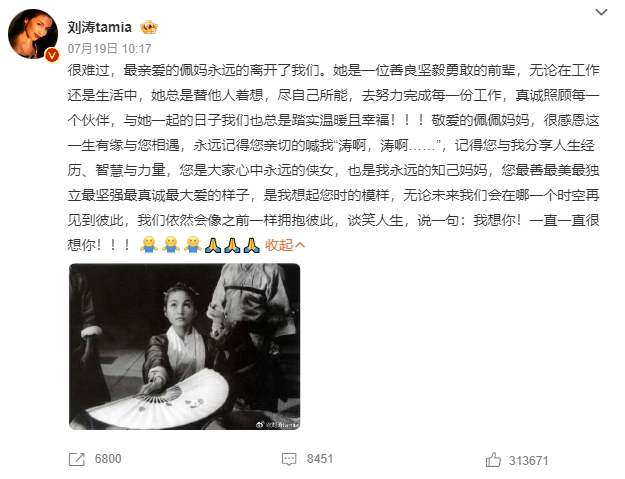Click the comment bubble icon
Screen dimensions: 625x479
[289, 459]
